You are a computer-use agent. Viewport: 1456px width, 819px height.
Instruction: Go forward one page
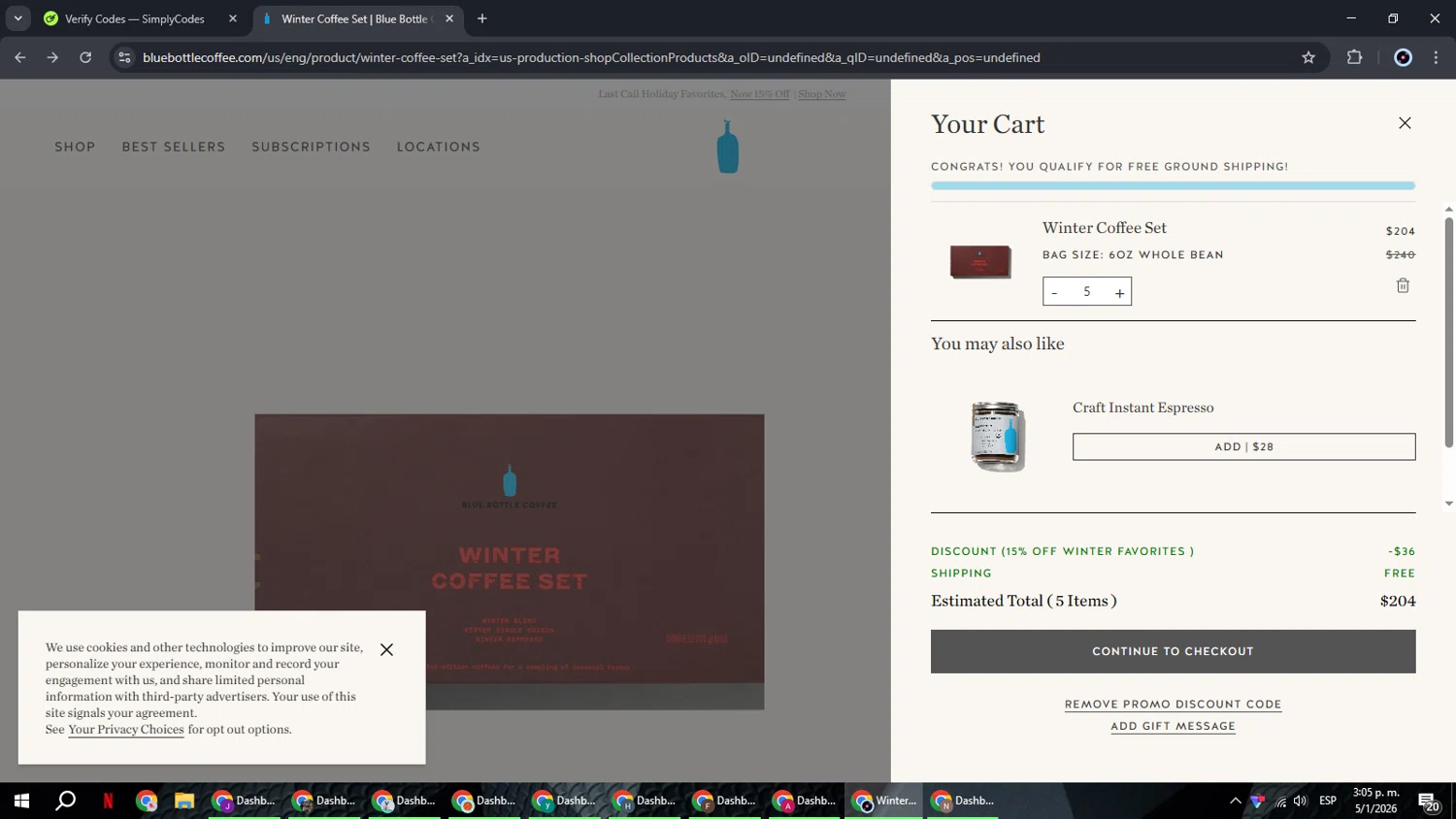pyautogui.click(x=52, y=57)
